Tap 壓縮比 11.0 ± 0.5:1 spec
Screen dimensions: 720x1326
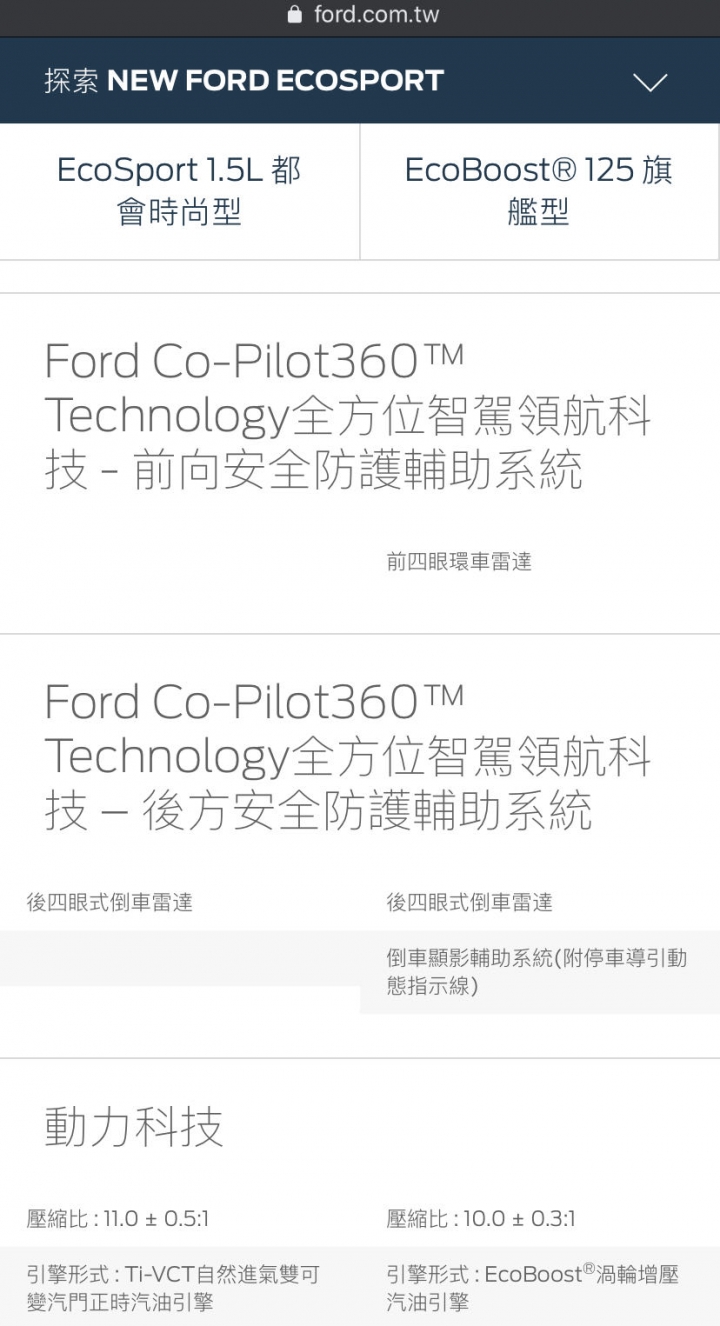pyautogui.click(x=117, y=1218)
